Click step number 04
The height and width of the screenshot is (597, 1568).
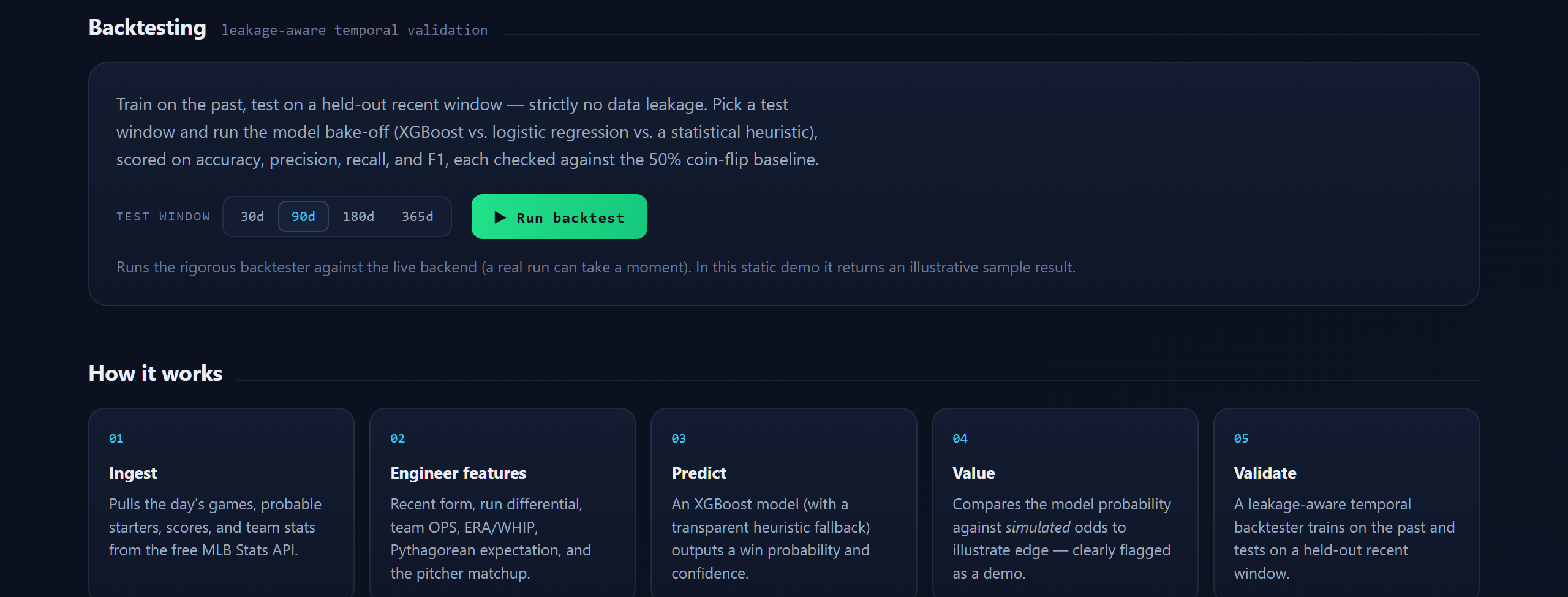pos(960,439)
